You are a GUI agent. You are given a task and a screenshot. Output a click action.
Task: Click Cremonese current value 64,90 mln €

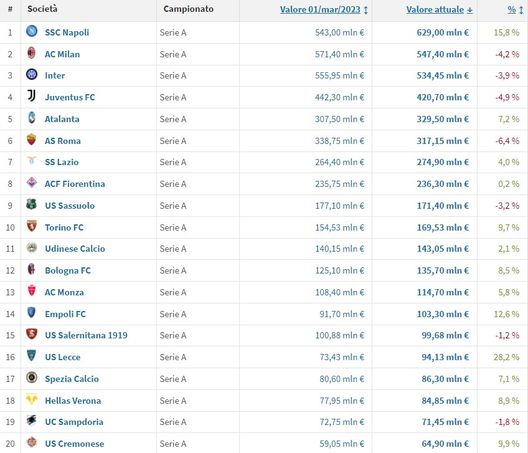[445, 444]
